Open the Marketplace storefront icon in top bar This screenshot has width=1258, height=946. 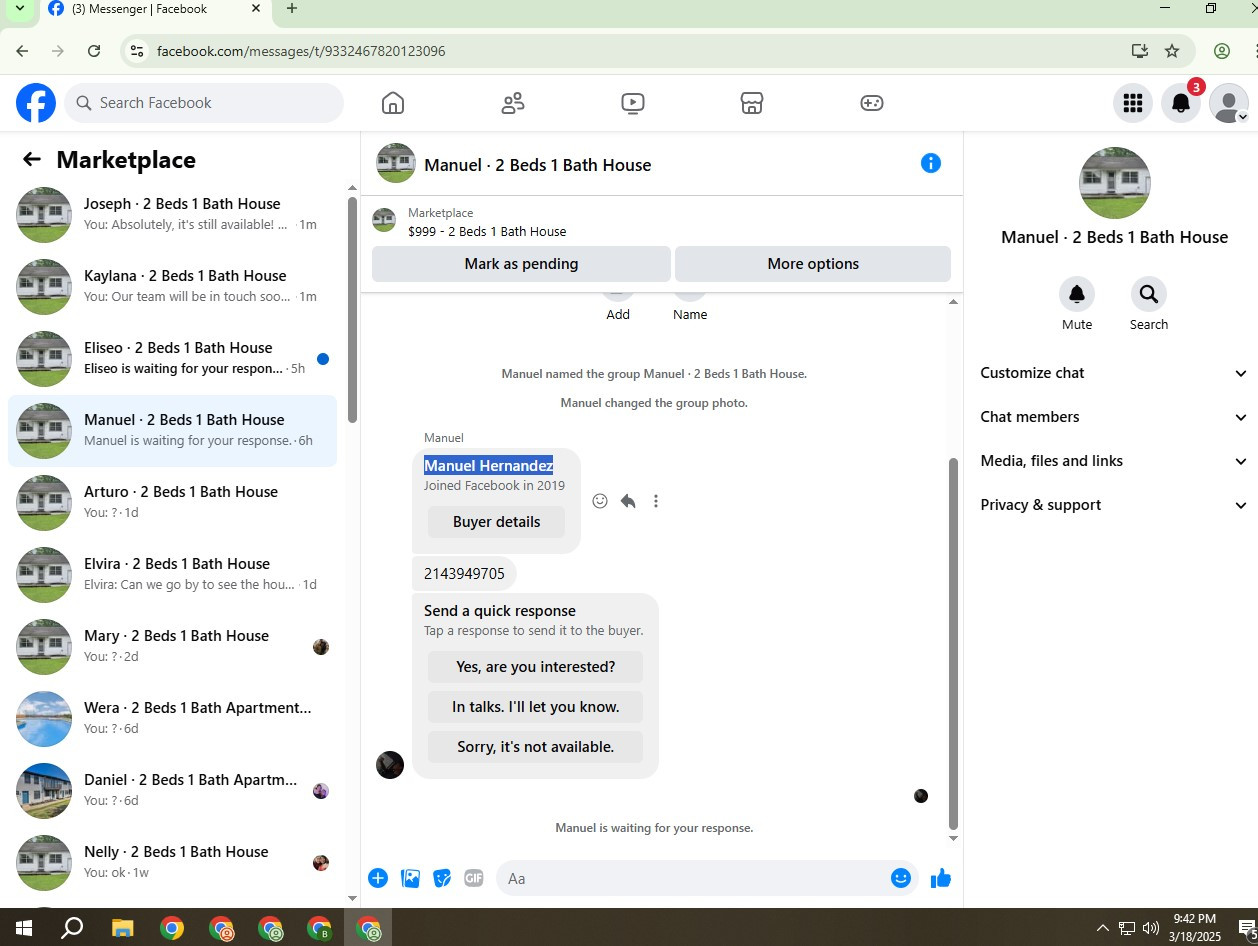[x=752, y=103]
